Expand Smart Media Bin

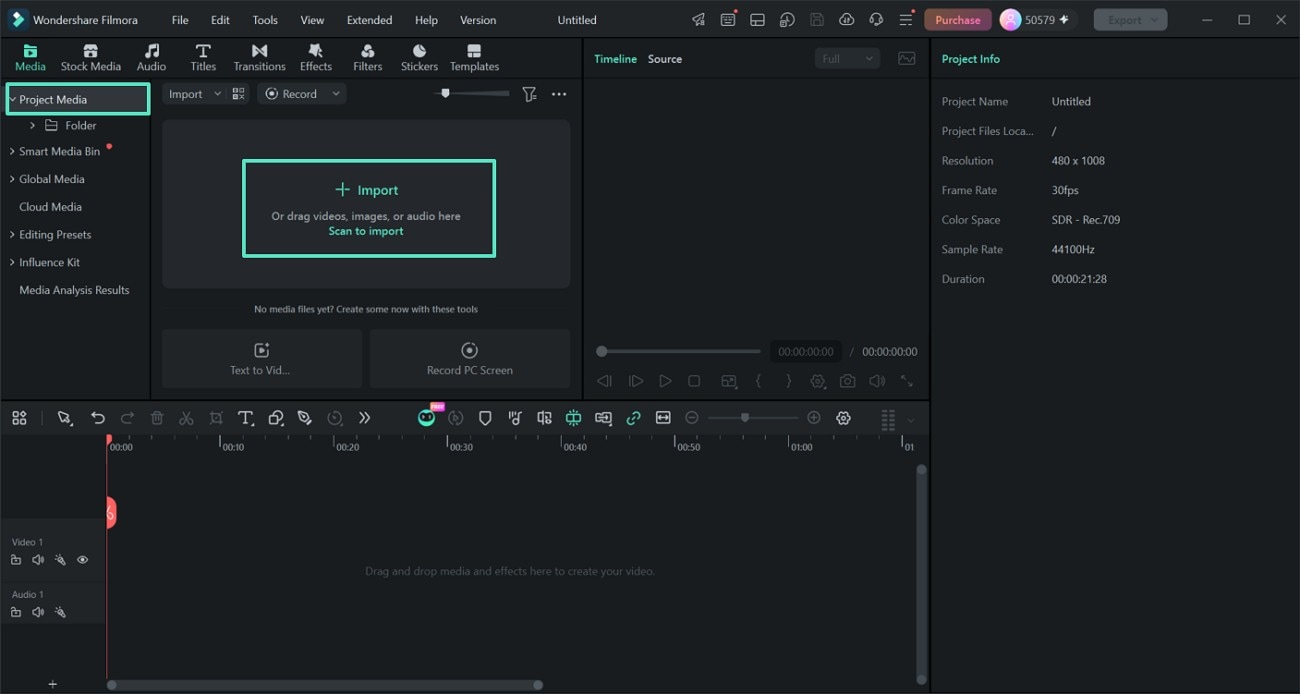point(12,152)
